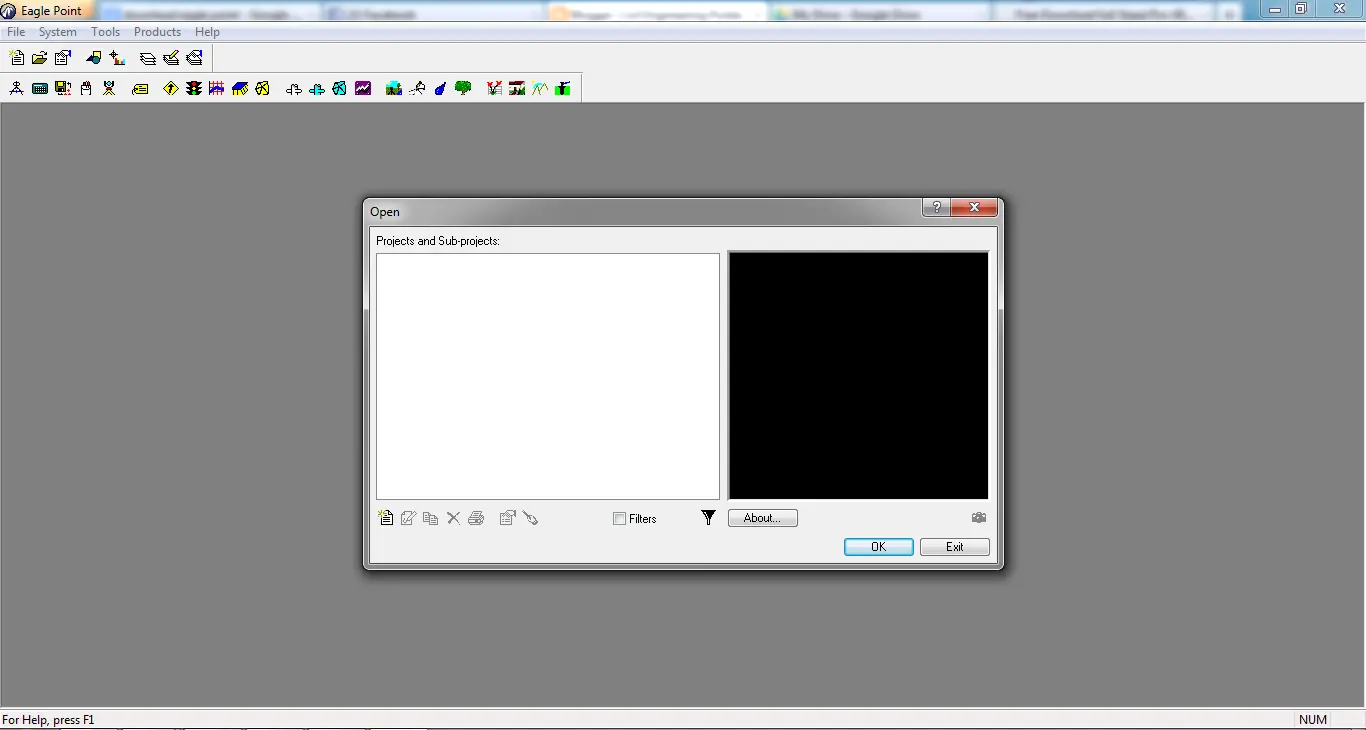Click the yellow tag label toolbar icon
This screenshot has width=1366, height=730.
click(x=140, y=88)
